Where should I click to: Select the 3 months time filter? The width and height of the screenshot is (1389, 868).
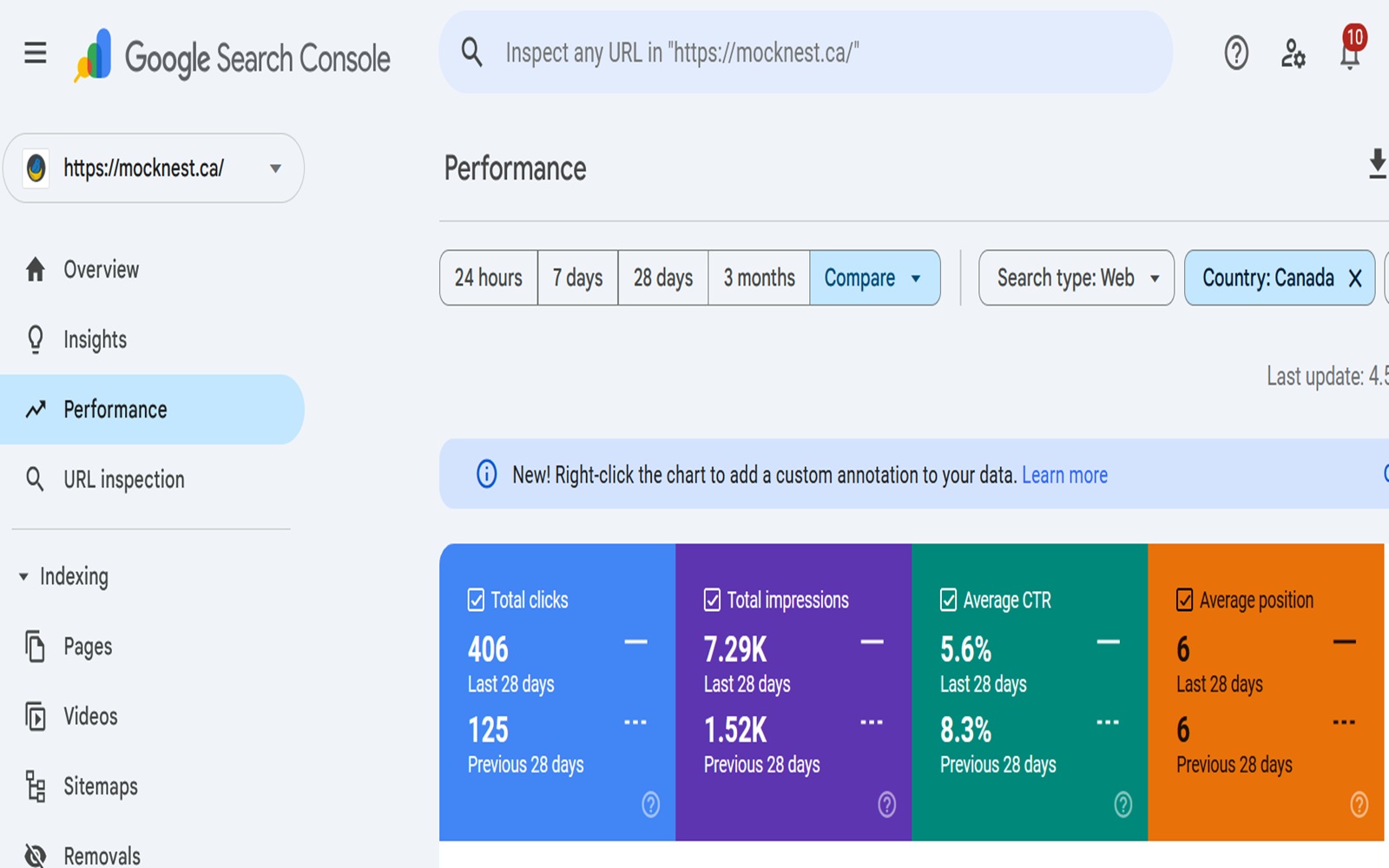[758, 278]
